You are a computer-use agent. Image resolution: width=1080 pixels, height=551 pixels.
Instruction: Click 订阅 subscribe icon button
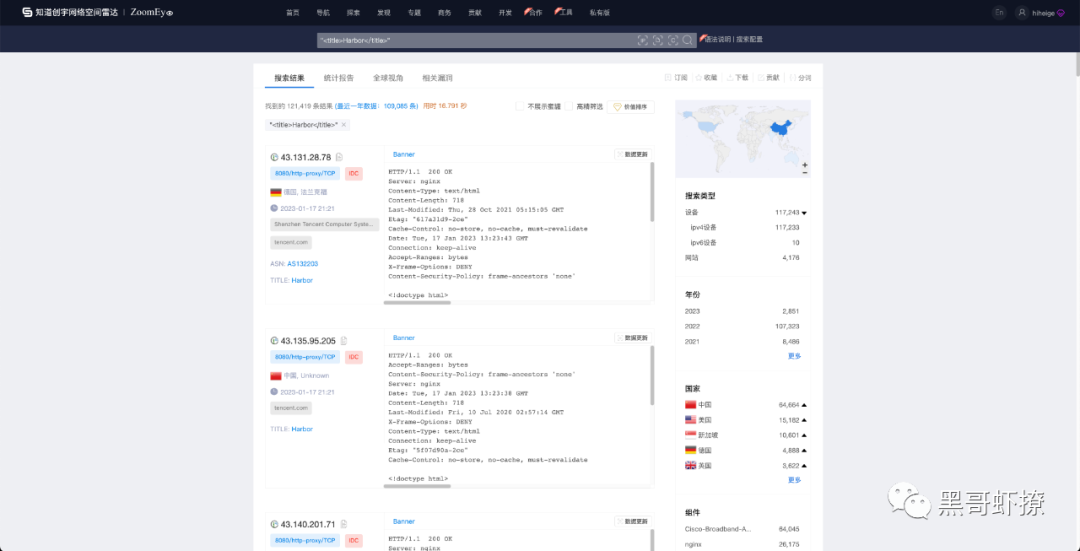pyautogui.click(x=676, y=78)
